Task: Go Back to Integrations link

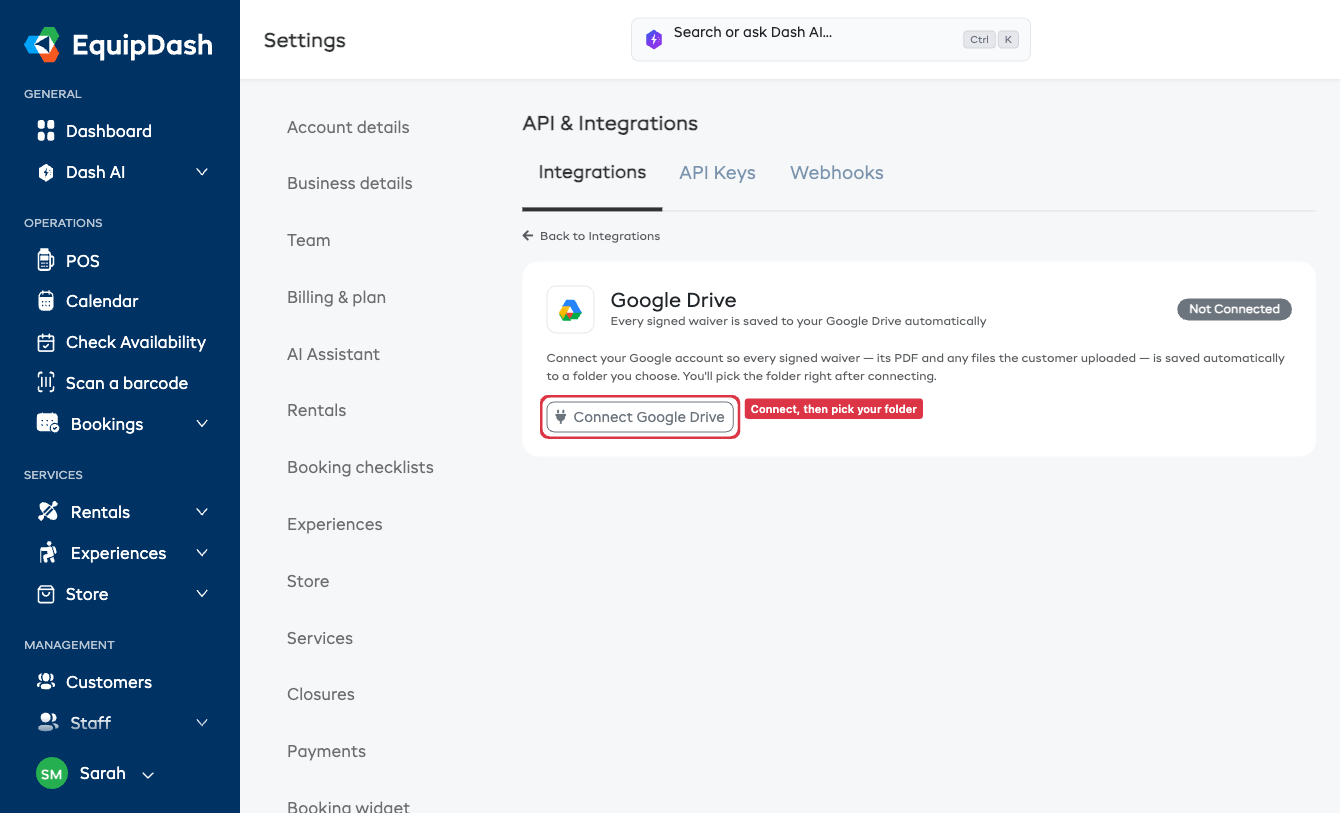Action: [x=591, y=236]
